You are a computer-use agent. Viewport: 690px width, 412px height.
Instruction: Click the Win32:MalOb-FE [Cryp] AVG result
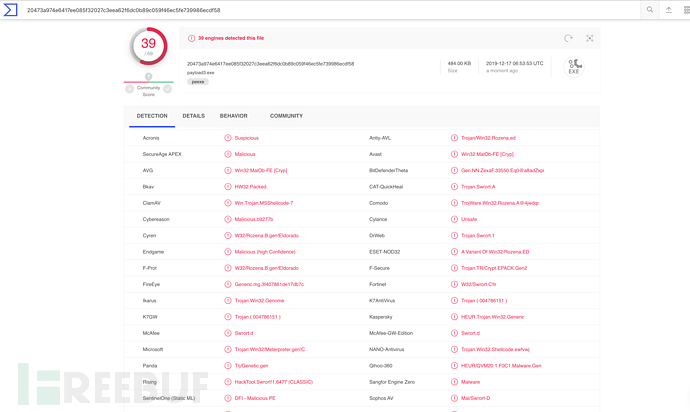point(261,170)
